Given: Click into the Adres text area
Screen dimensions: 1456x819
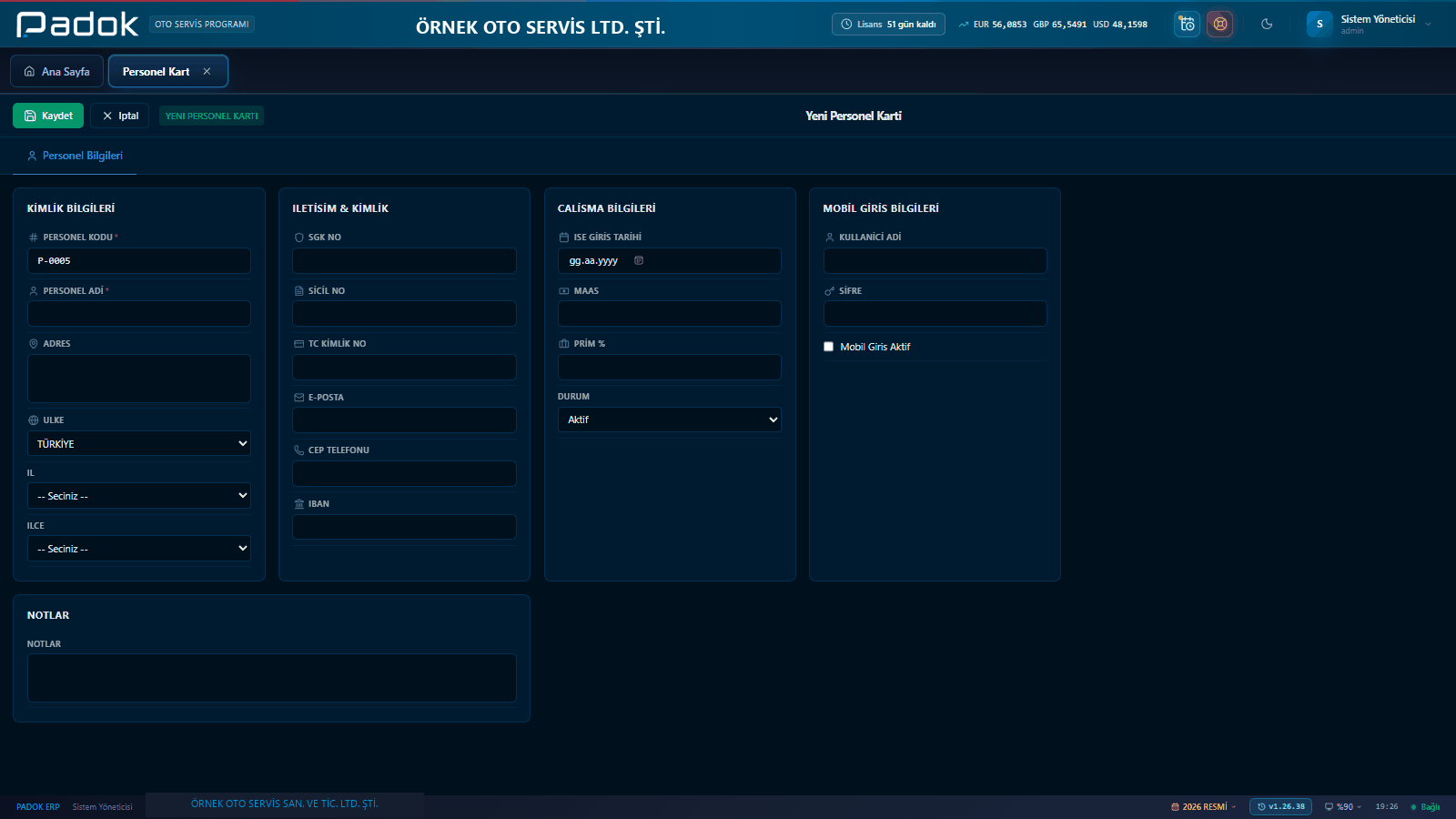Looking at the screenshot, I should (139, 379).
